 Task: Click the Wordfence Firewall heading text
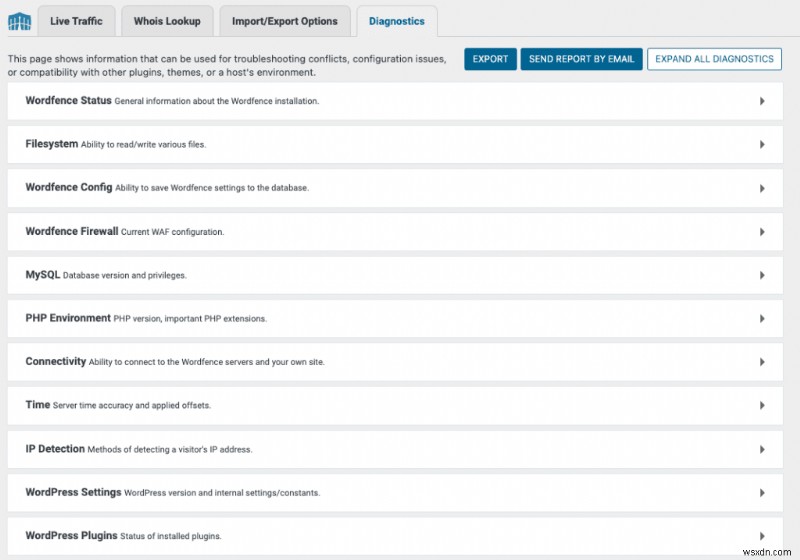(72, 231)
